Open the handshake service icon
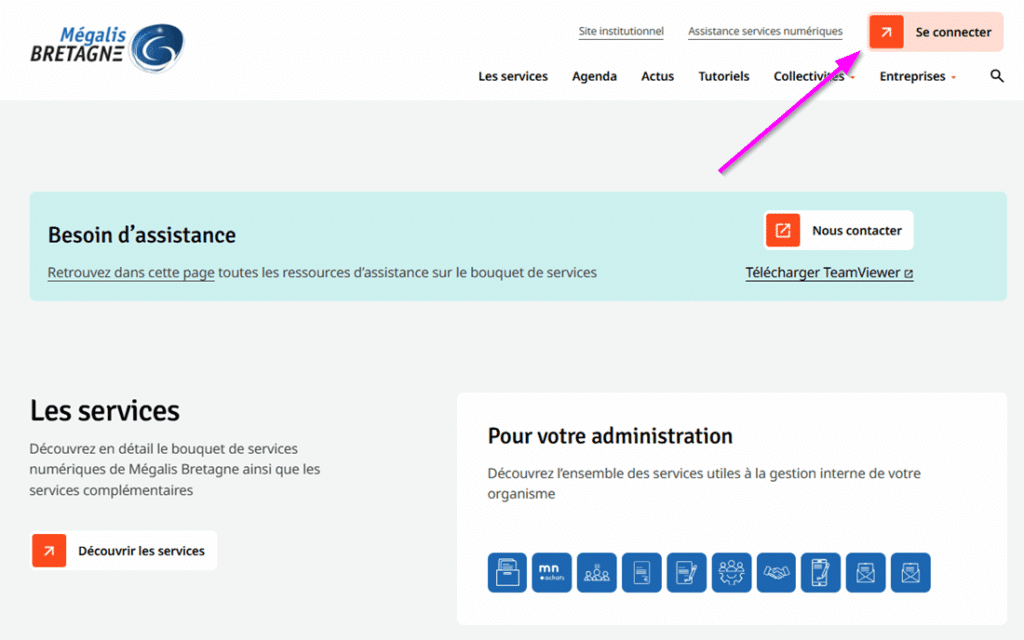Image resolution: width=1024 pixels, height=640 pixels. 776,573
